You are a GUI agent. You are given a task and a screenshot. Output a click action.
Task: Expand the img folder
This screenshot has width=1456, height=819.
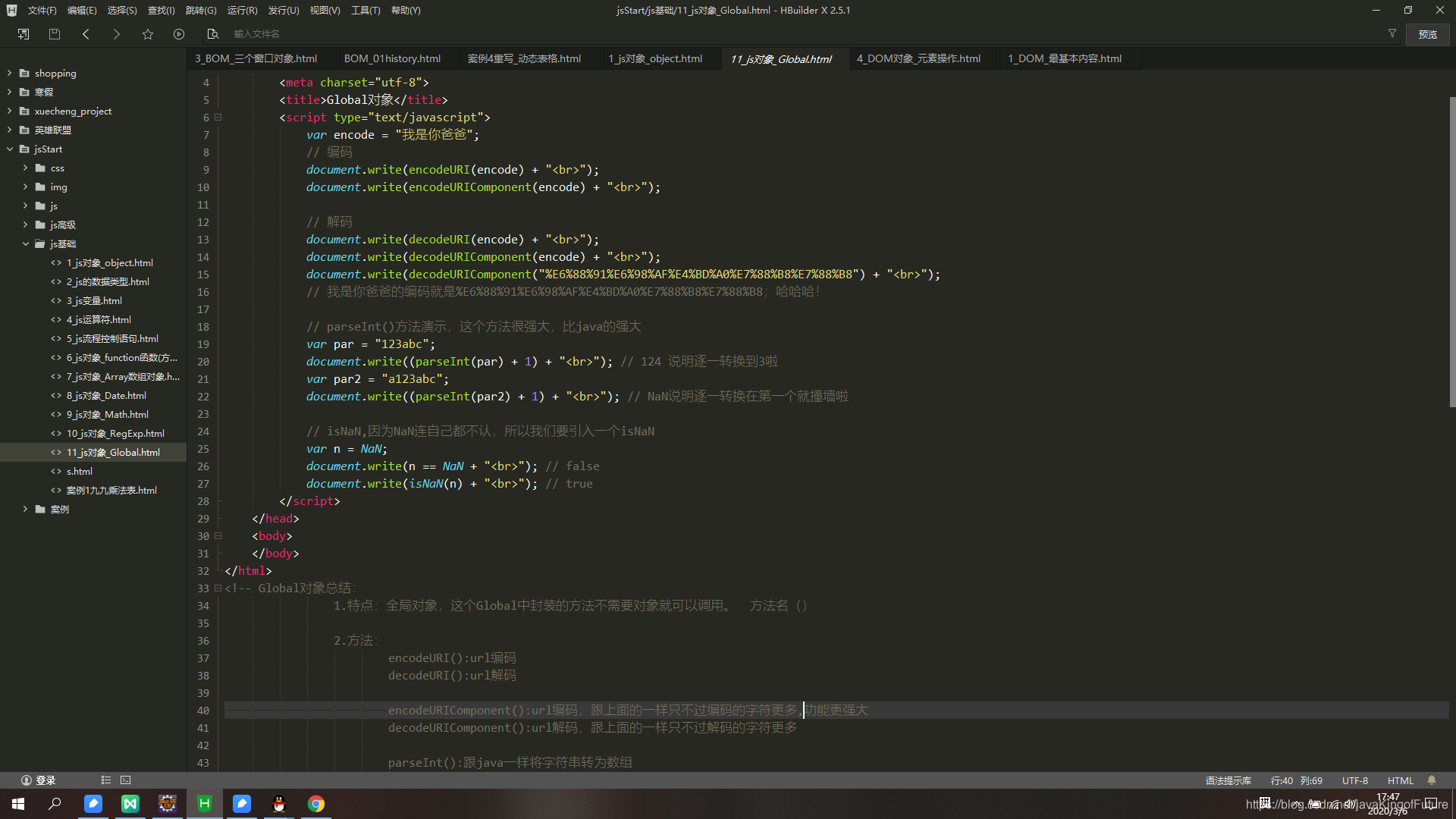click(25, 187)
